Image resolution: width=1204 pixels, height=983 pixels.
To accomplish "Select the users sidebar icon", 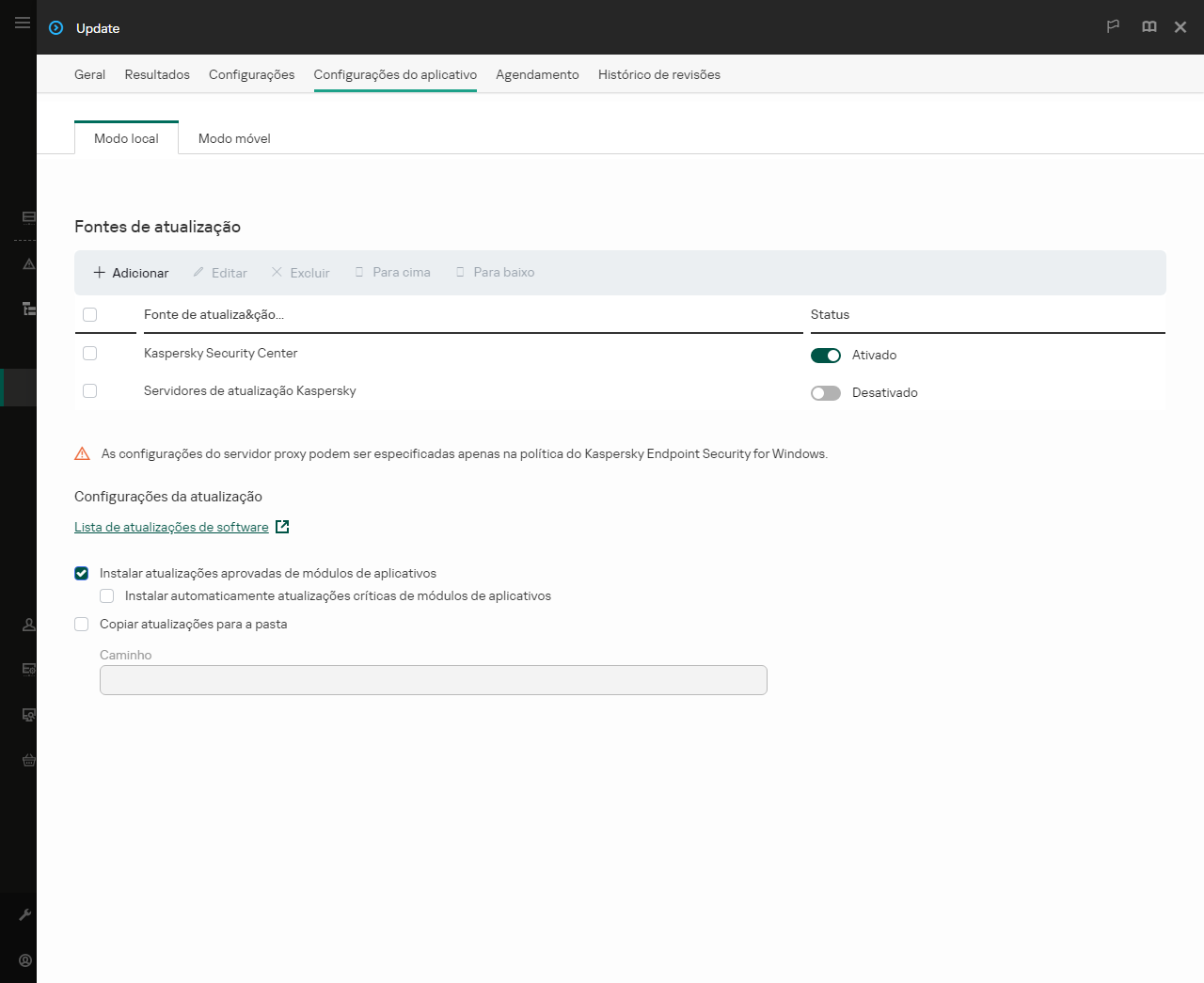I will coord(27,624).
